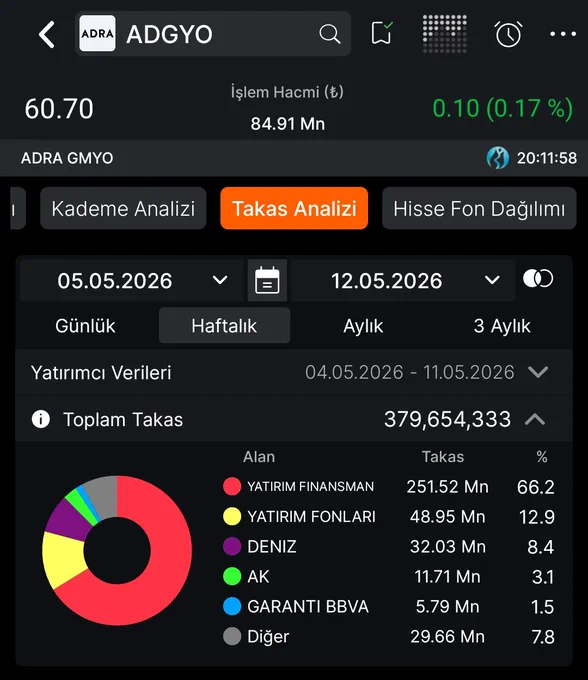
Task: Tap the info icon beside Toplam Takas
Action: tap(41, 419)
